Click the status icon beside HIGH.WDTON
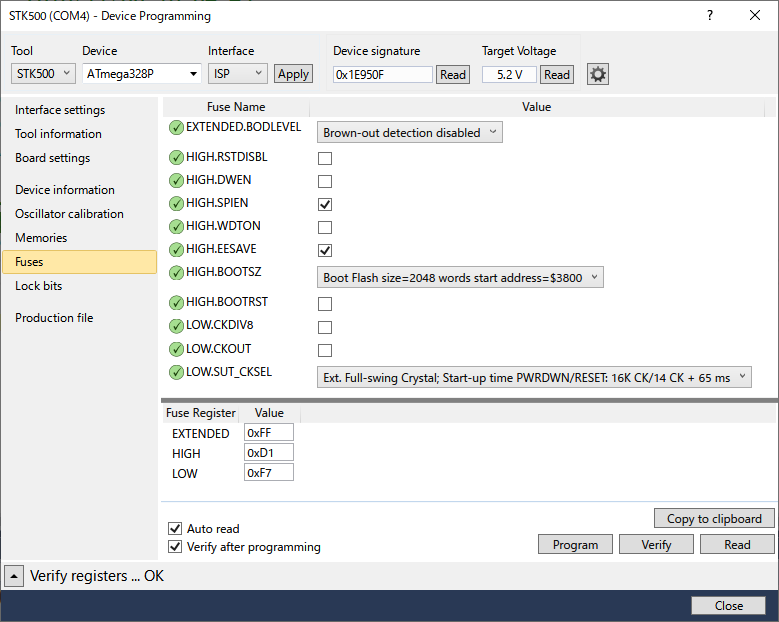 [176, 227]
